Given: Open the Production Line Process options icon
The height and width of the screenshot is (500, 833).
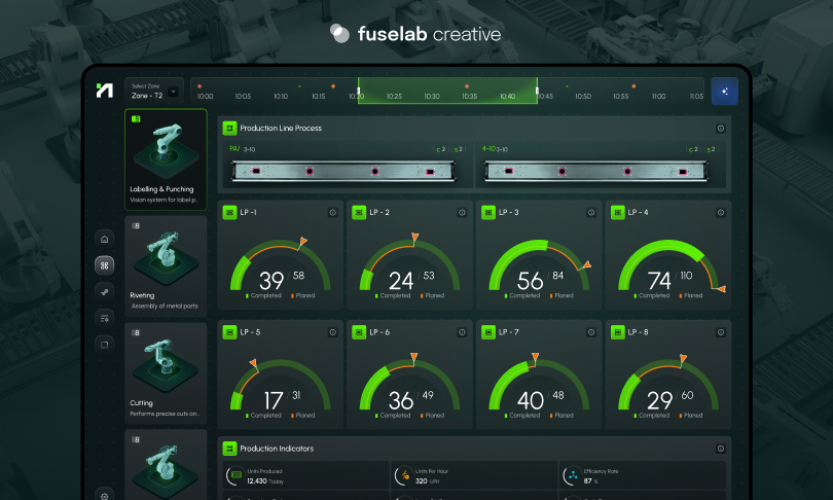Looking at the screenshot, I should [x=720, y=128].
